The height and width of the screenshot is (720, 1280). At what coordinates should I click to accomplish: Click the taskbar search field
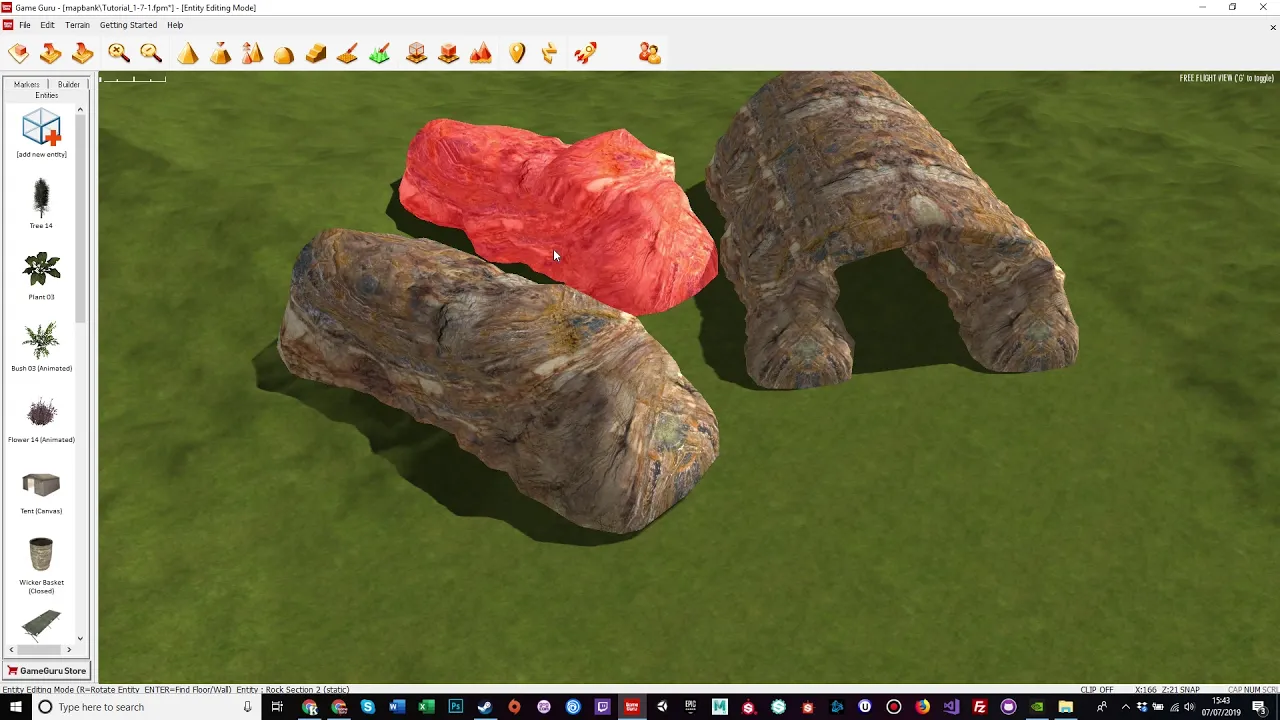click(145, 707)
